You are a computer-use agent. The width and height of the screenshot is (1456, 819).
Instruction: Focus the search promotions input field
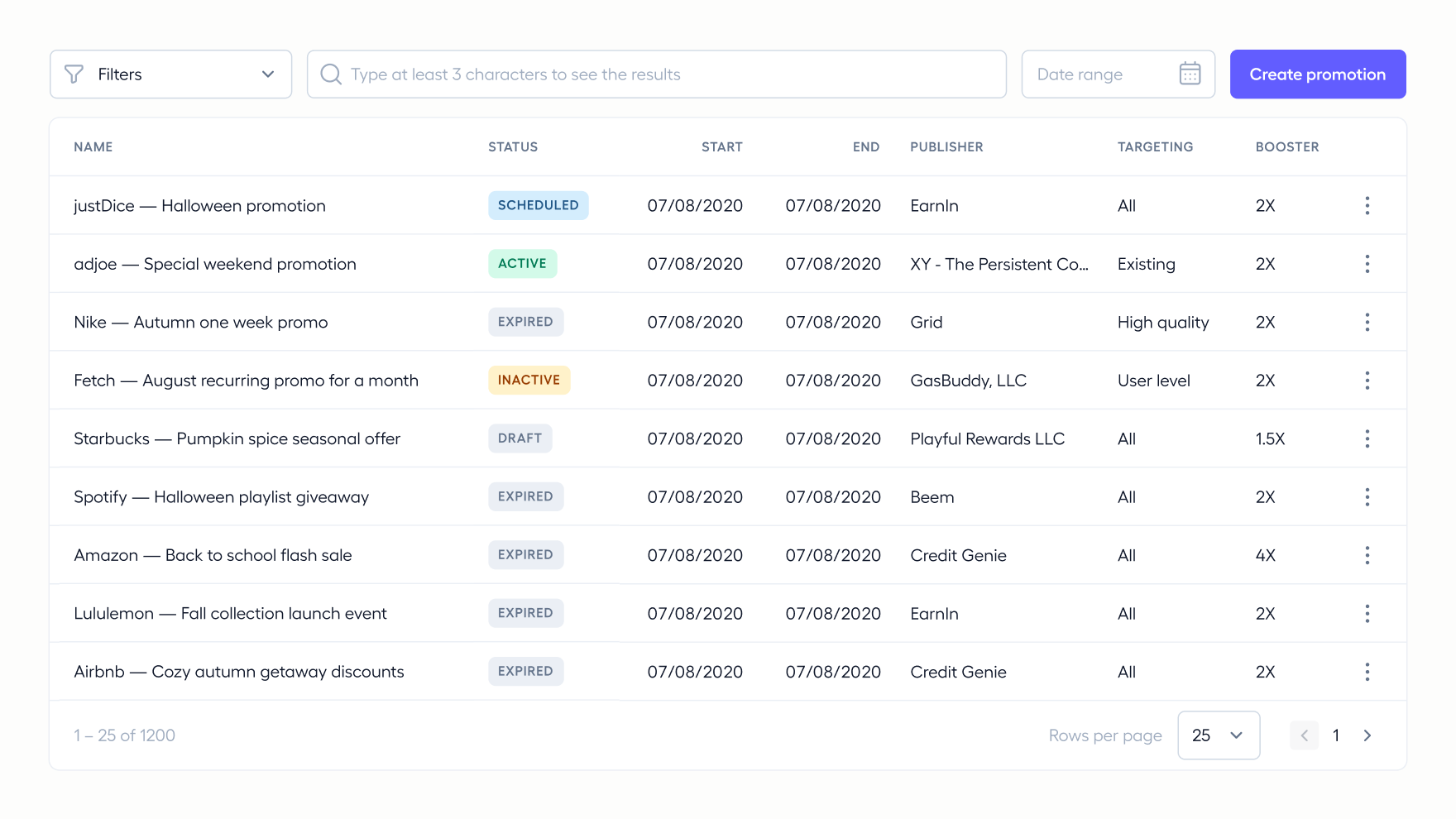(657, 74)
